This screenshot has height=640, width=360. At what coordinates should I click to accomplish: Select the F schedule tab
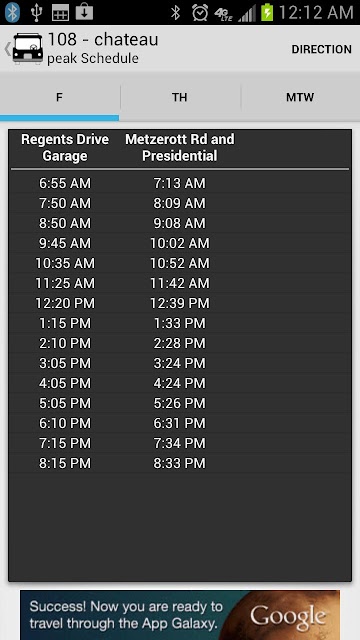(x=60, y=97)
